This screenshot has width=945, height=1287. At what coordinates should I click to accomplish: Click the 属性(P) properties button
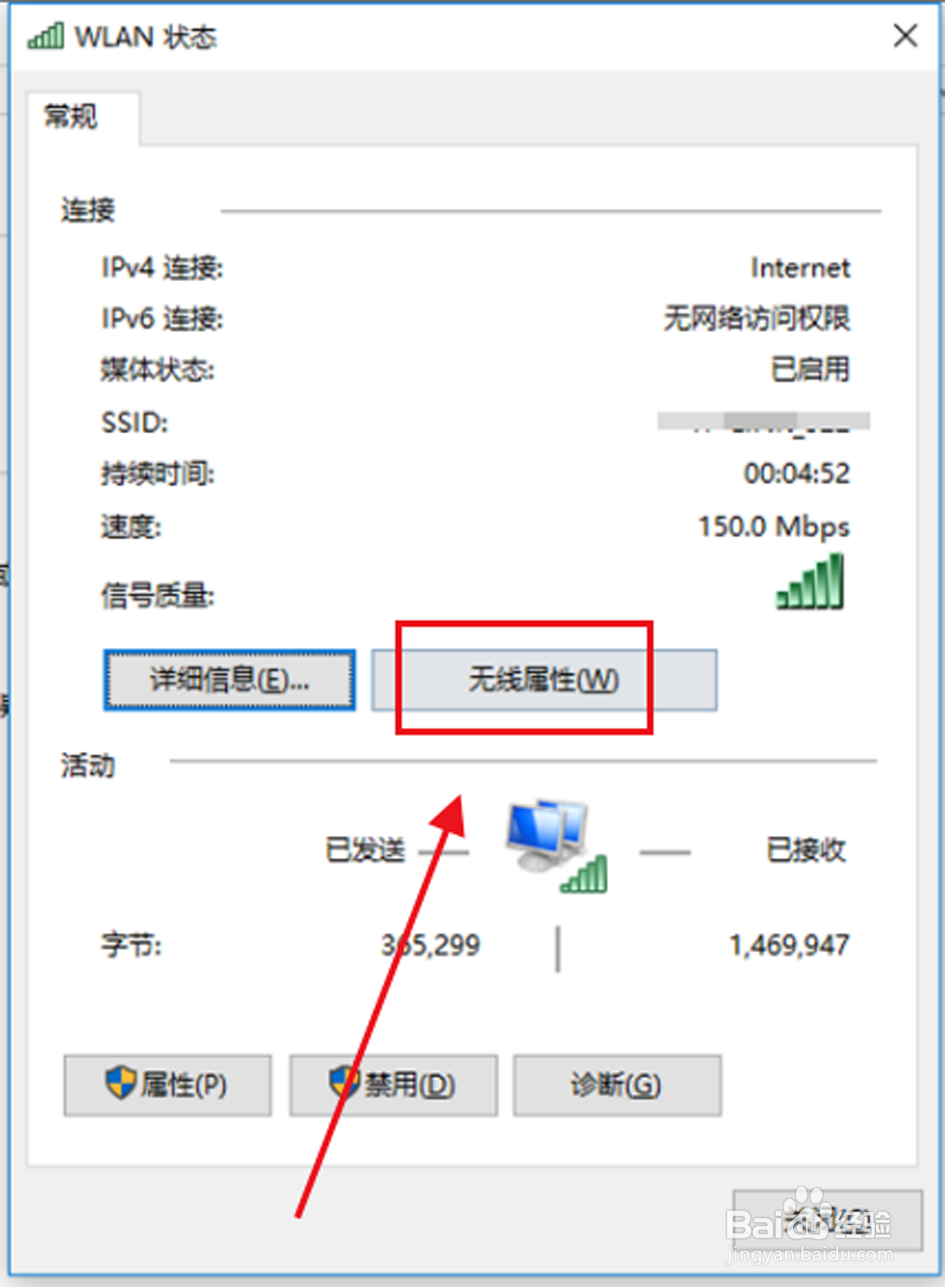coord(167,1085)
